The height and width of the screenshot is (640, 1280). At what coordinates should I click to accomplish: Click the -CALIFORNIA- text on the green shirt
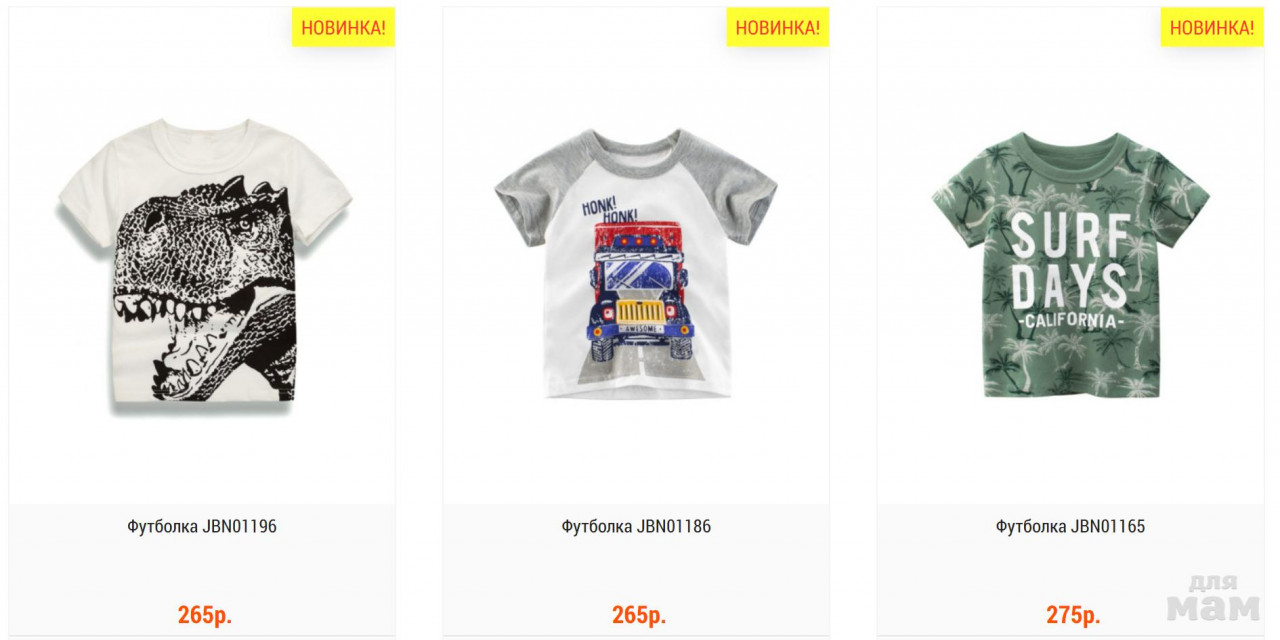coord(1069,321)
